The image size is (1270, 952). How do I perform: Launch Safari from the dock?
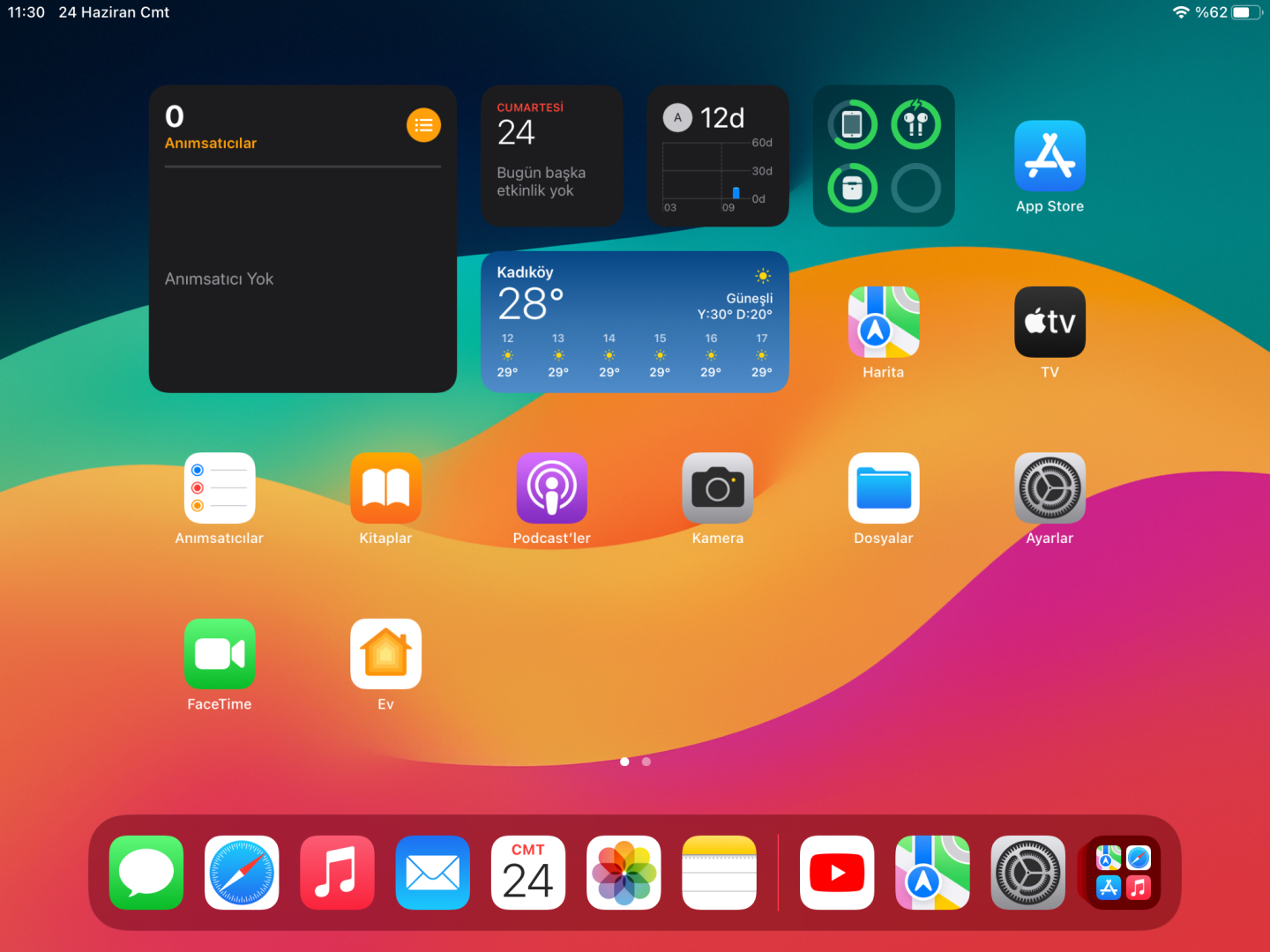point(242,873)
